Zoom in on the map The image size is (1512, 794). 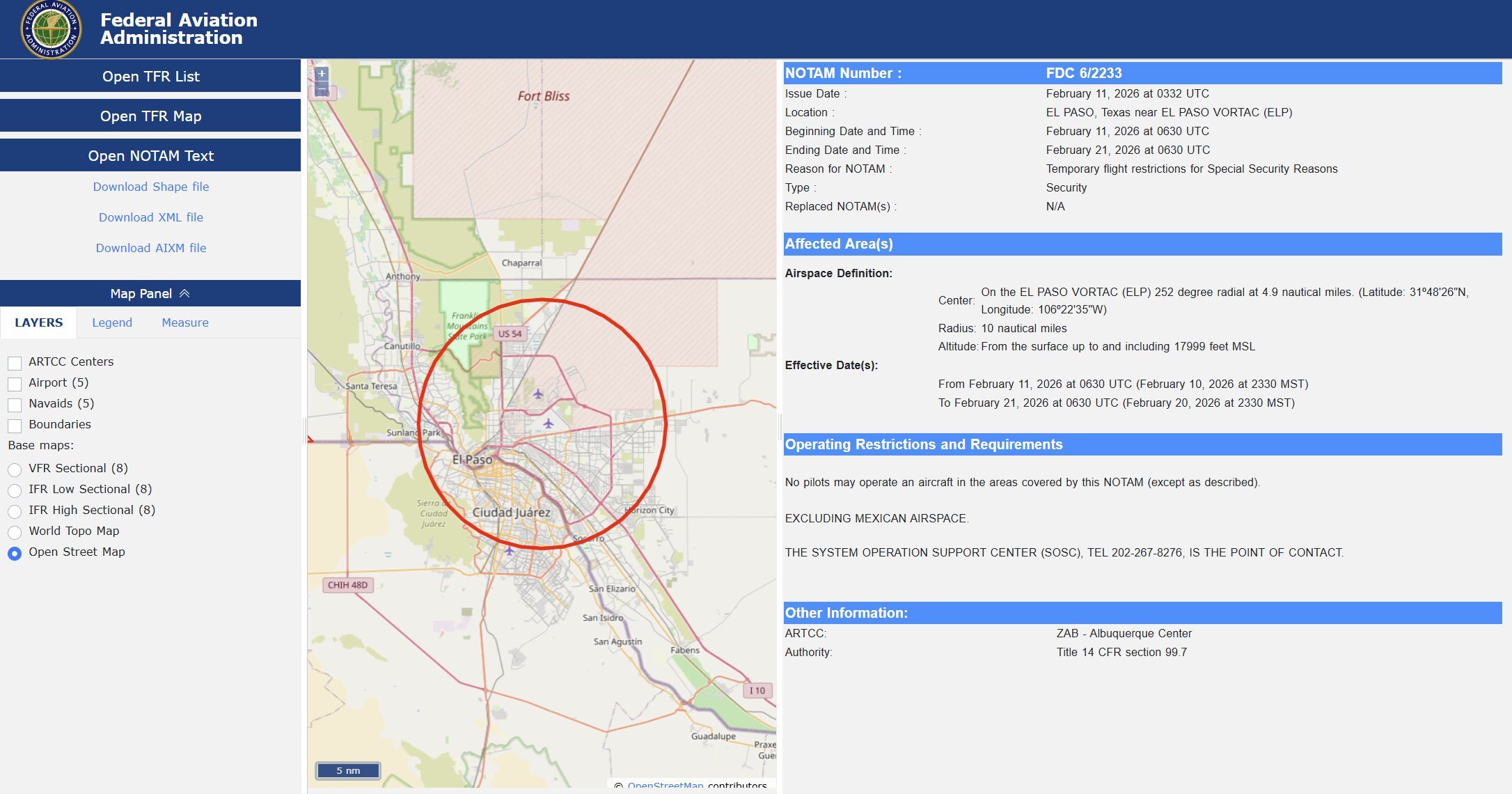click(322, 73)
